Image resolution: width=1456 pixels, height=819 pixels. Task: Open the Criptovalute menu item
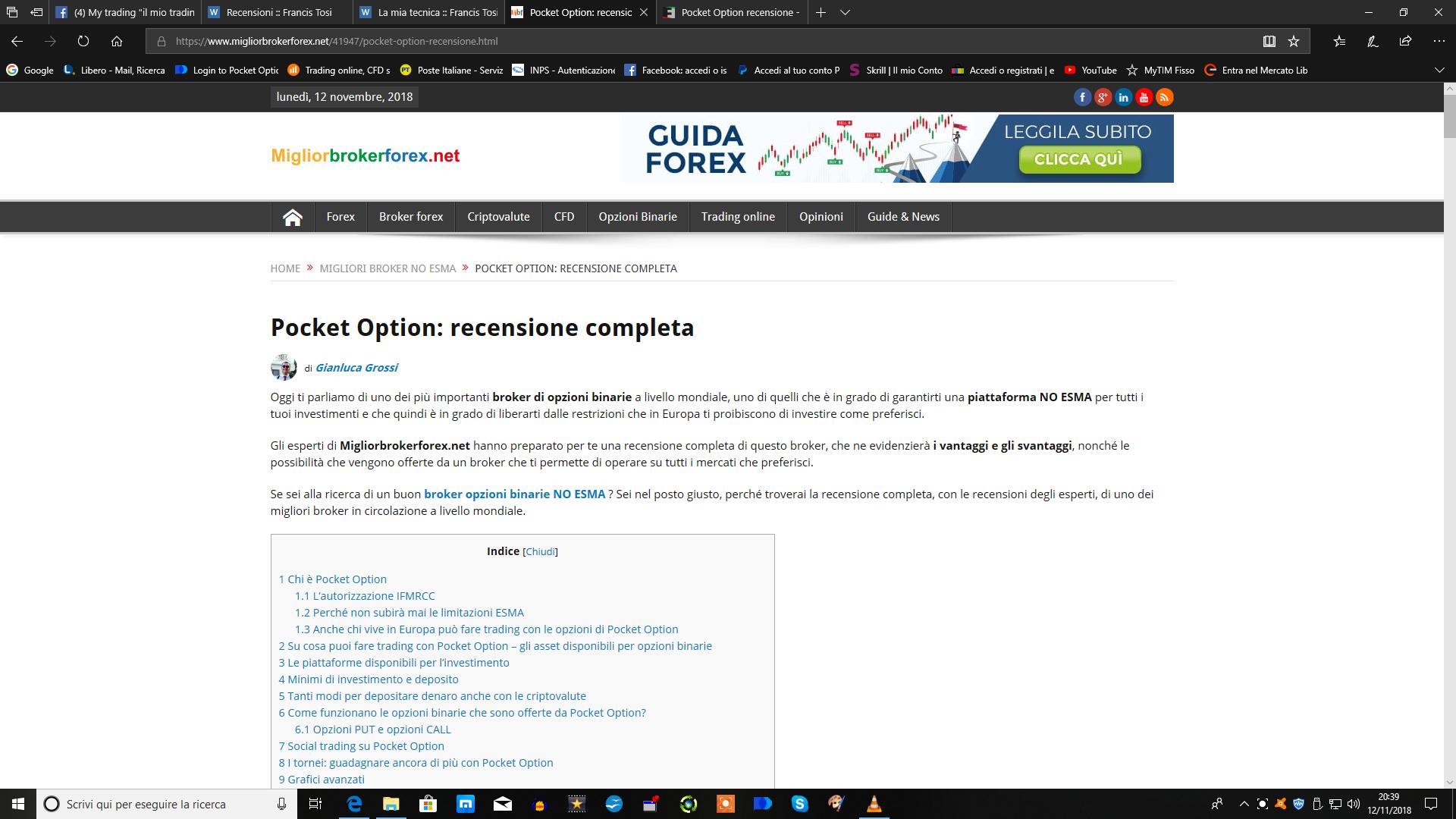(498, 217)
